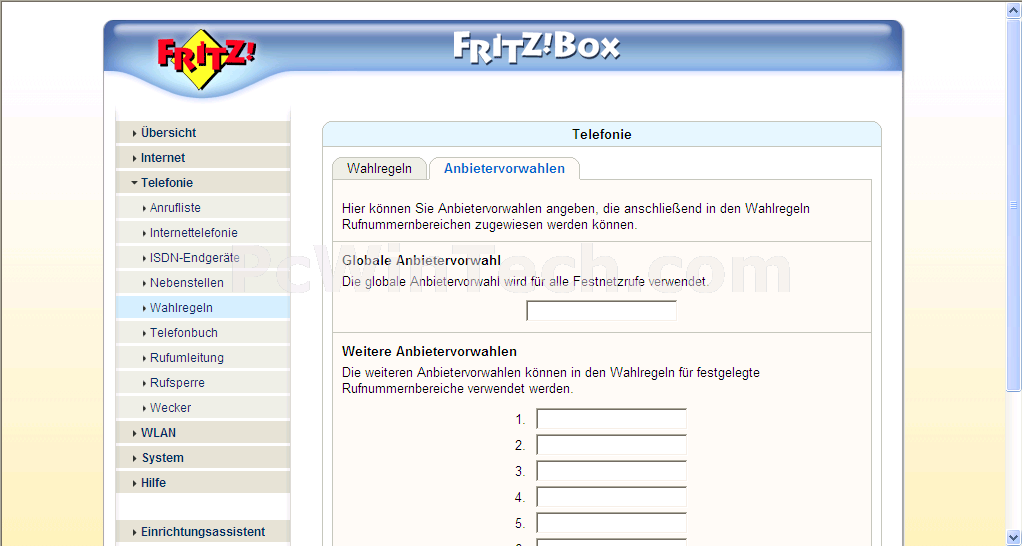The height and width of the screenshot is (546, 1022).
Task: Click the FRITZ! logo in the header
Action: click(x=206, y=59)
